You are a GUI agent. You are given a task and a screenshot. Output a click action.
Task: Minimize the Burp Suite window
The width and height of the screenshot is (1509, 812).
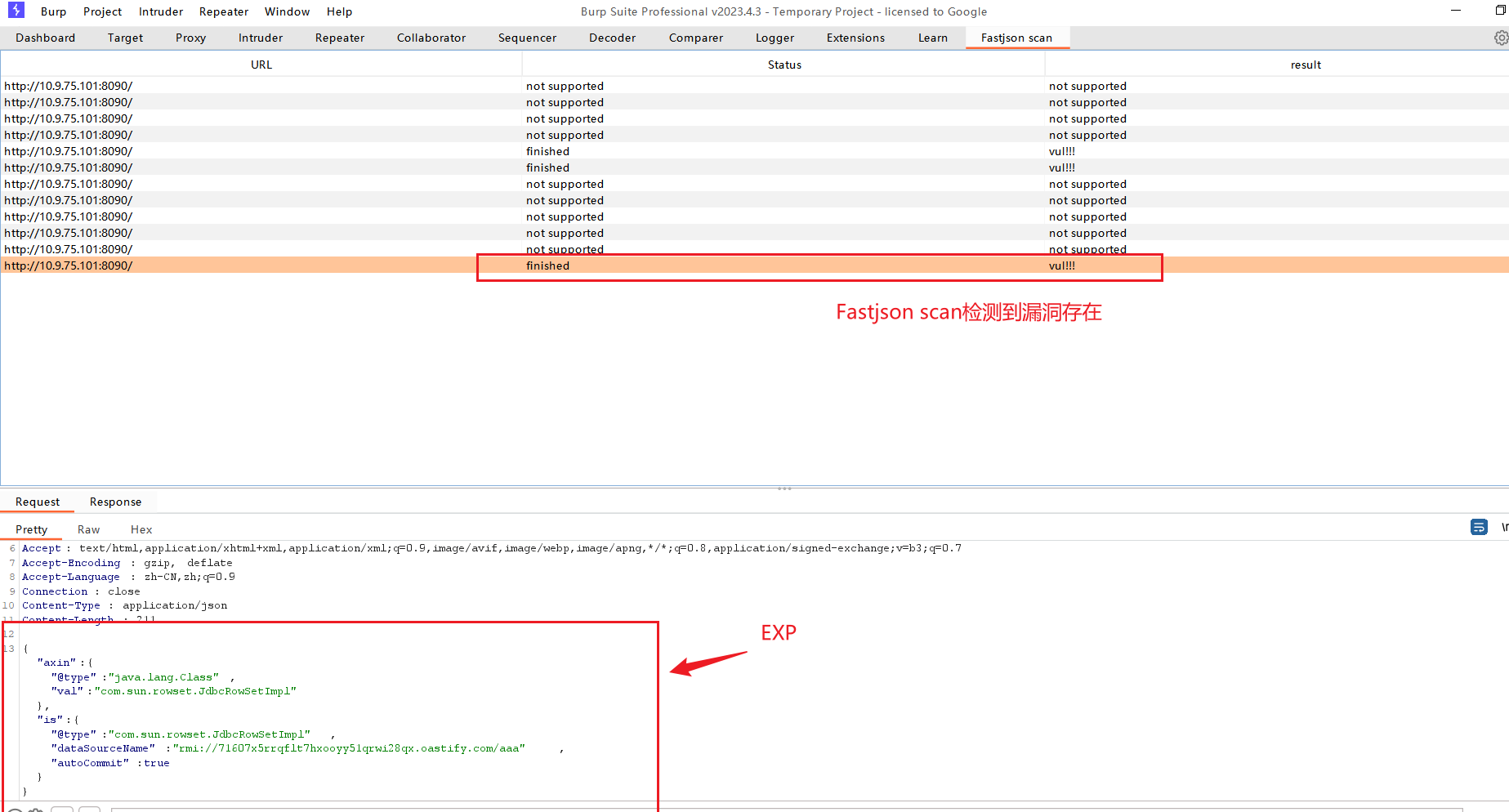(1456, 11)
